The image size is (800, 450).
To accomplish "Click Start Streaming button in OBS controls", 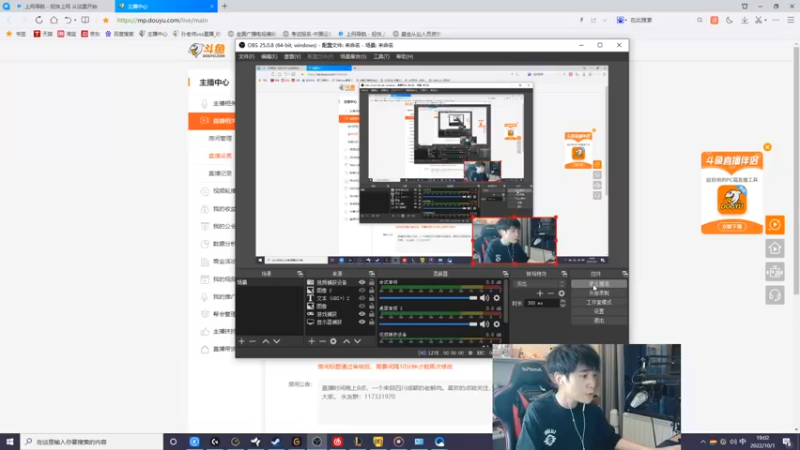I will click(x=599, y=284).
